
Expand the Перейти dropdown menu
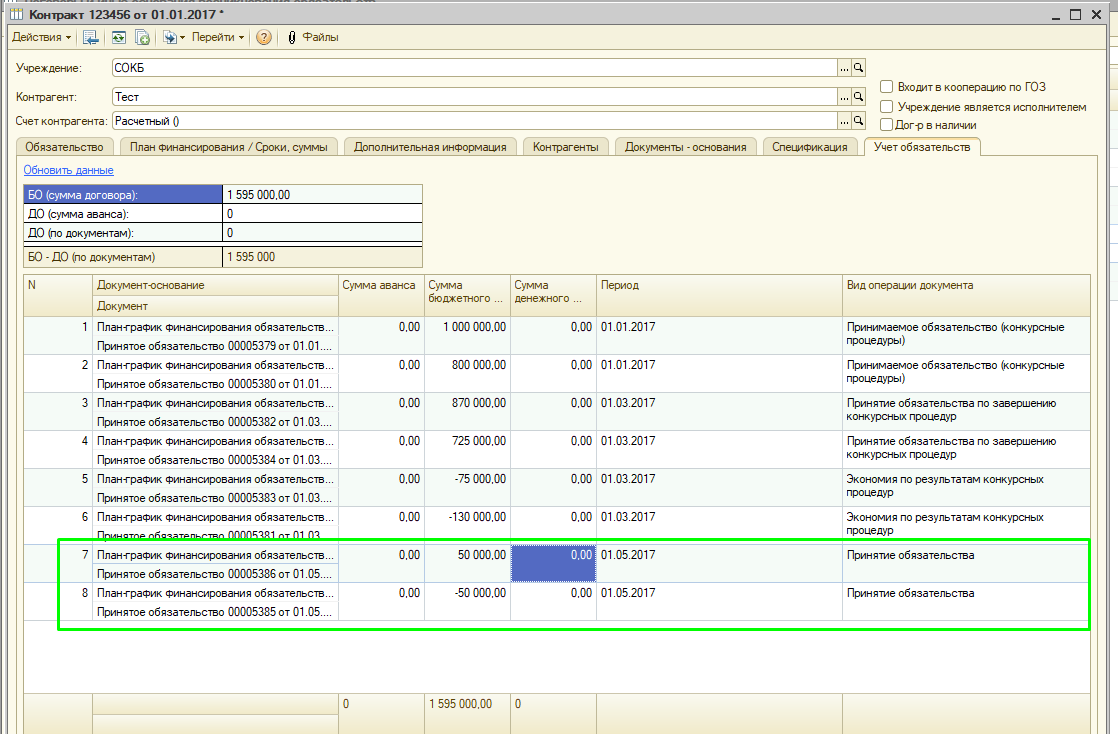pyautogui.click(x=218, y=37)
